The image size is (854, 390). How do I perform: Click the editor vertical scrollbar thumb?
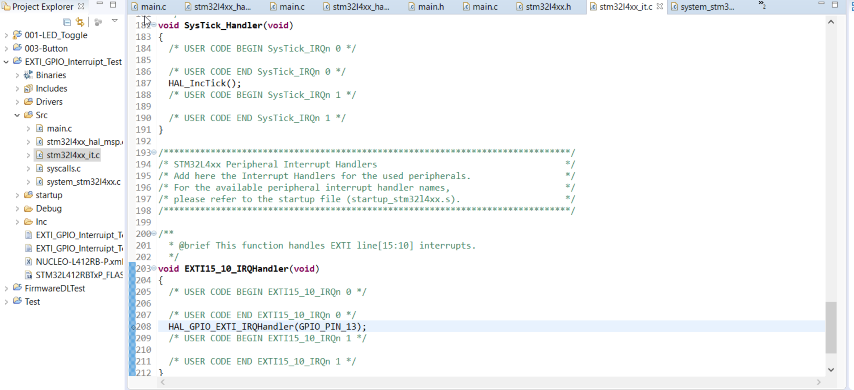[x=831, y=328]
